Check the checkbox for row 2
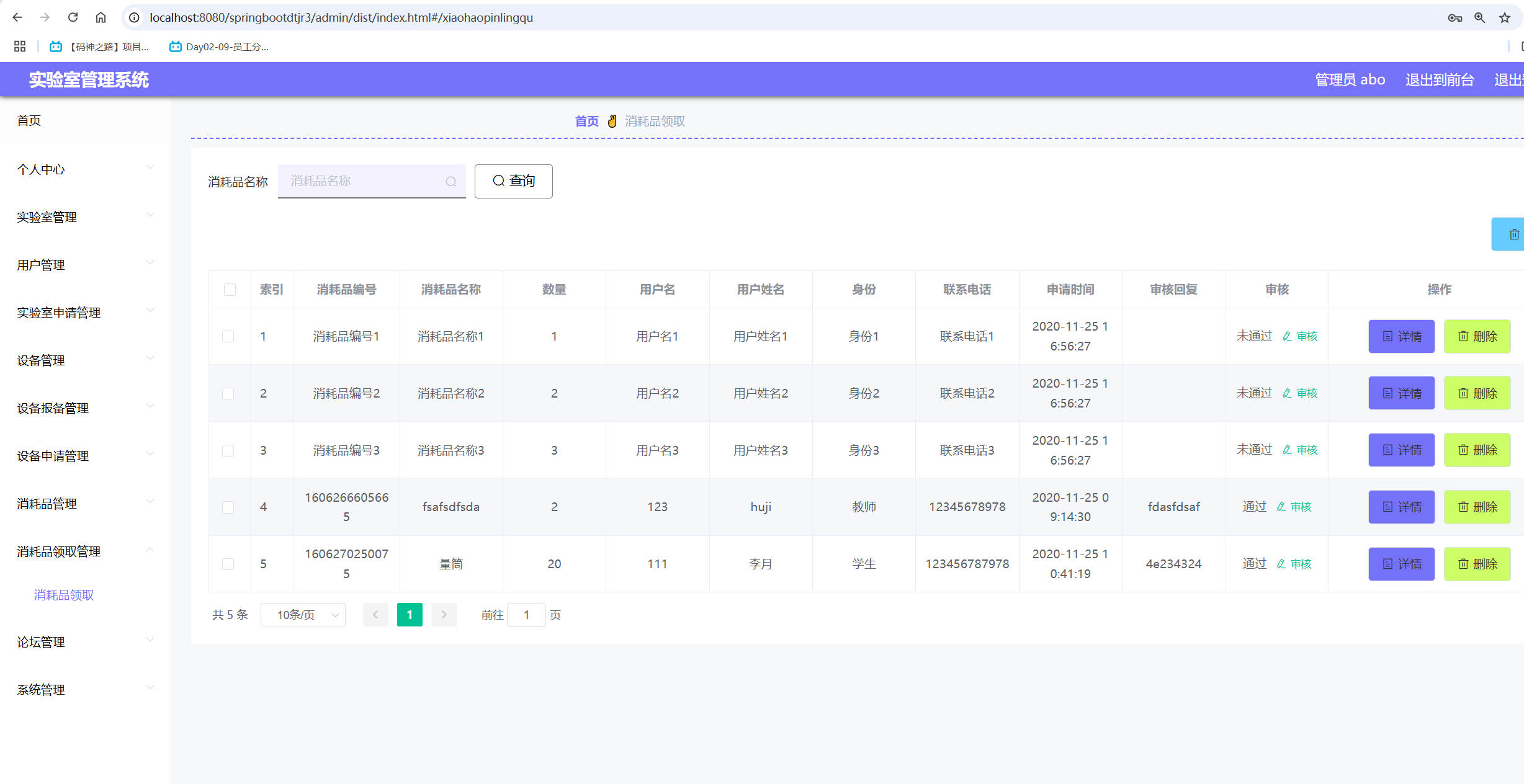The image size is (1524, 784). [x=228, y=393]
